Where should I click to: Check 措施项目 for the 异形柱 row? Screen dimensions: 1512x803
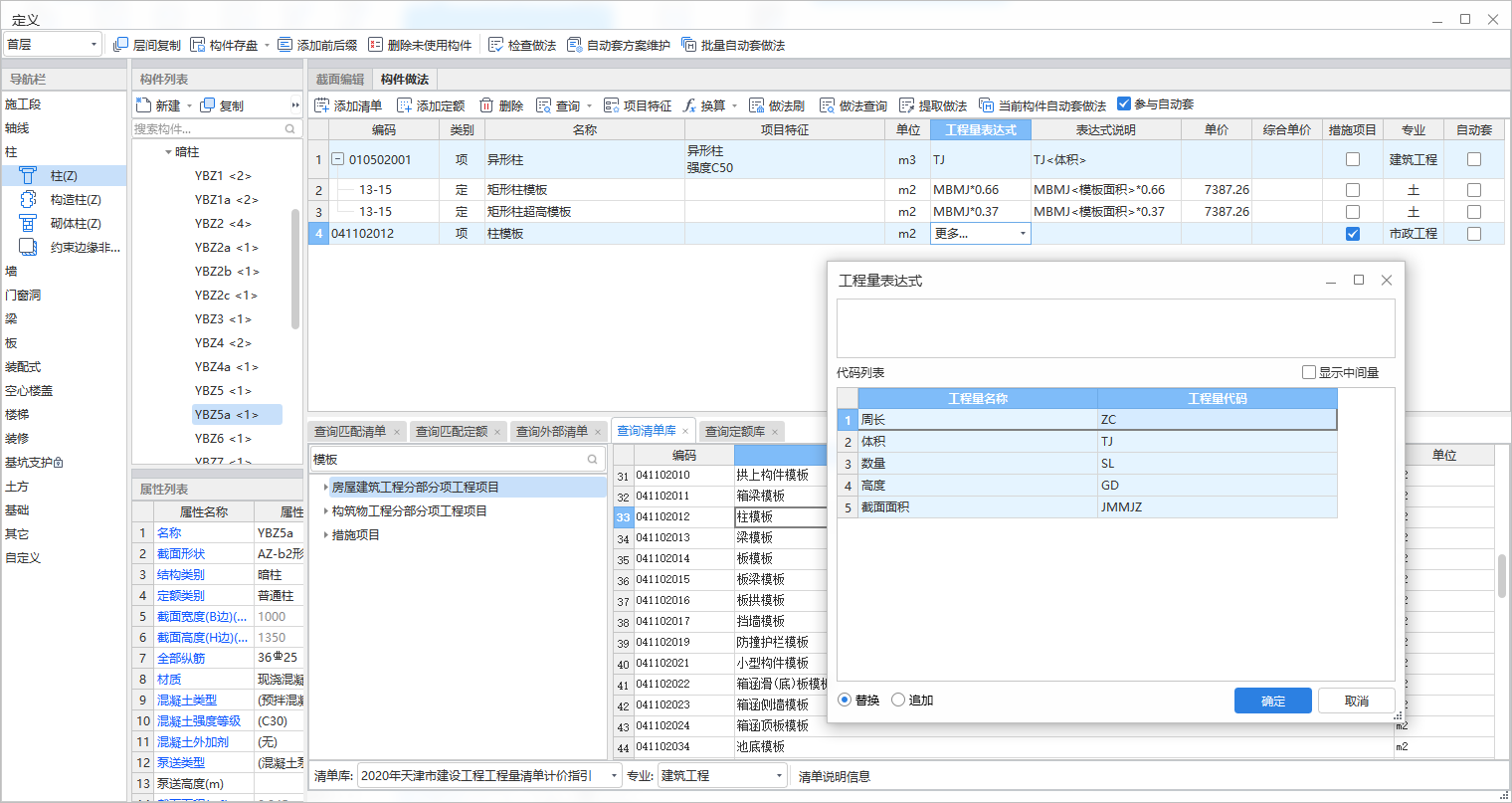[x=1353, y=159]
